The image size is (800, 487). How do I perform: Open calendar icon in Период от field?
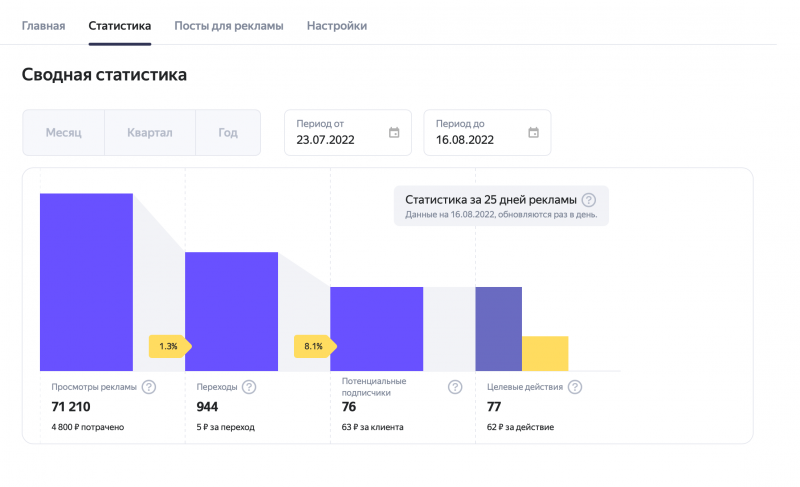(394, 132)
